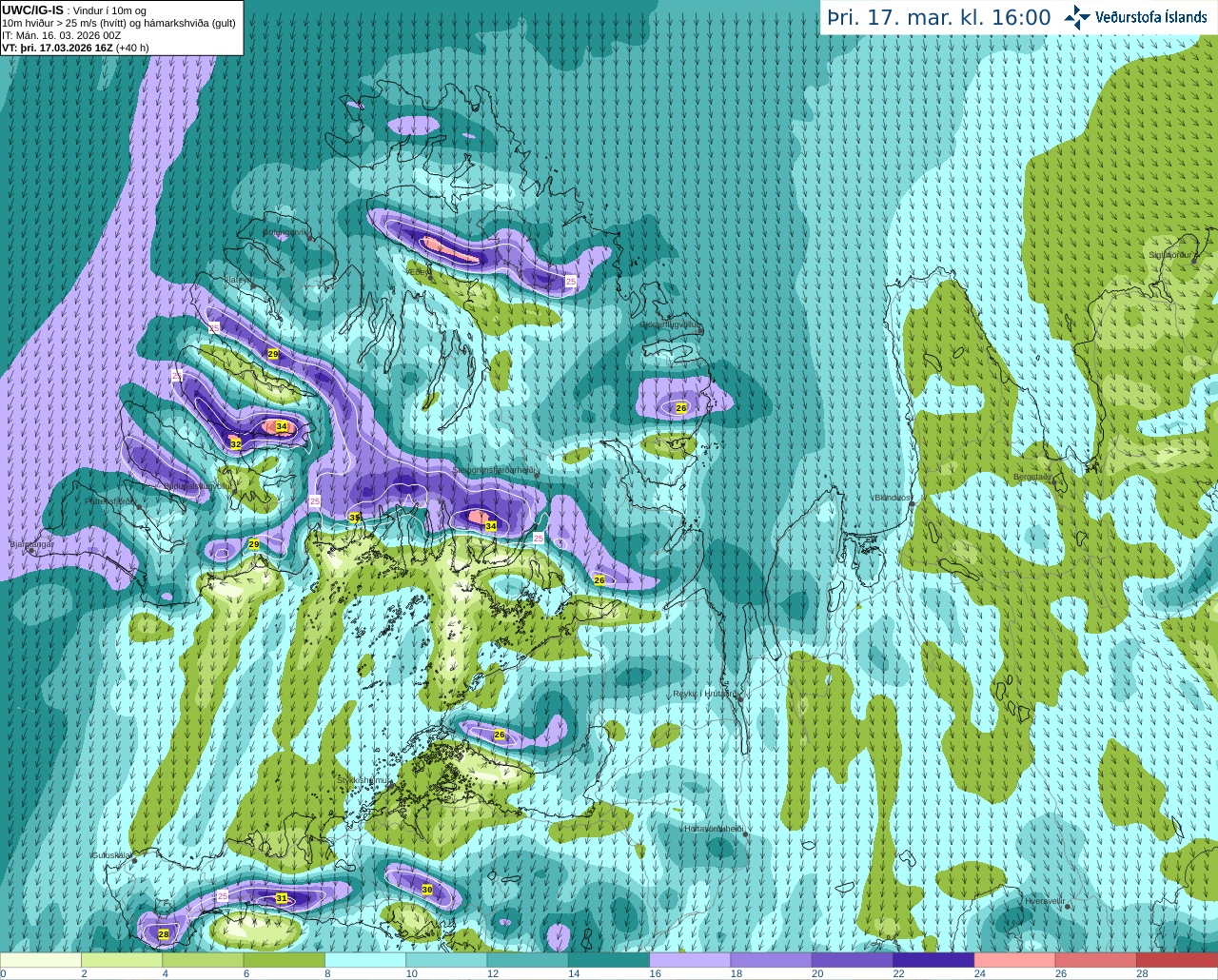Click the 10m hviður > 25 m/s description line
The width and height of the screenshot is (1218, 980).
(119, 23)
